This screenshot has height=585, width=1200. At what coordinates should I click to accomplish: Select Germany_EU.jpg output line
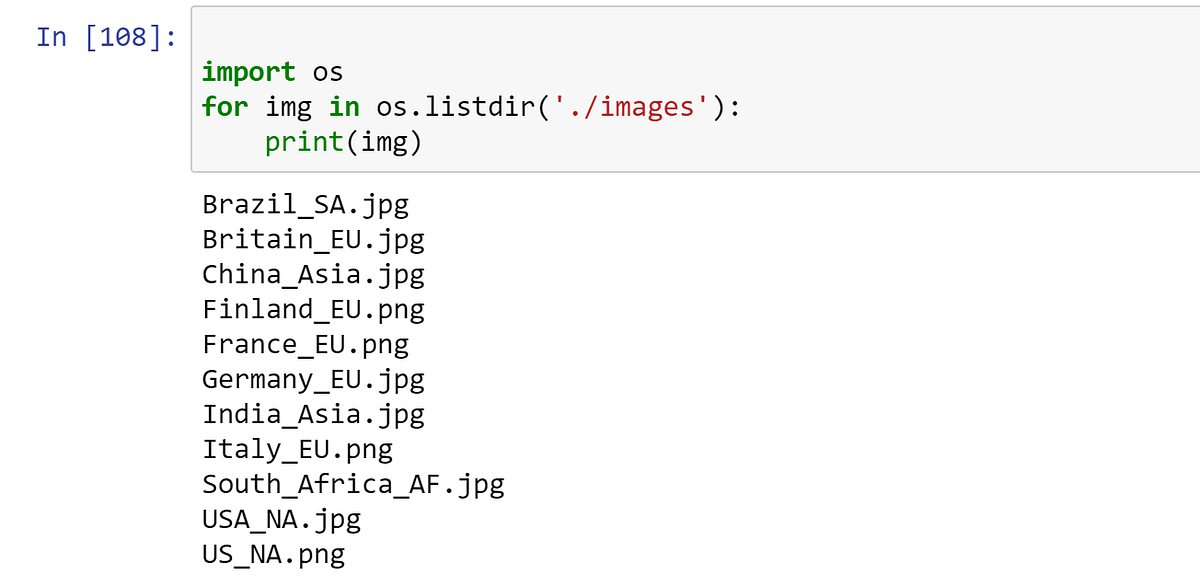click(x=313, y=380)
